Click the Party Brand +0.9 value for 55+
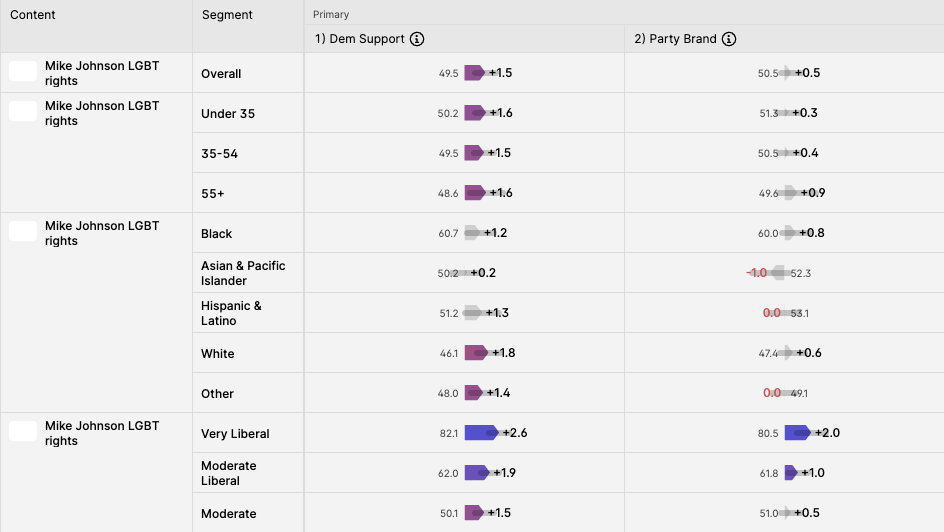The image size is (944, 532). (813, 193)
